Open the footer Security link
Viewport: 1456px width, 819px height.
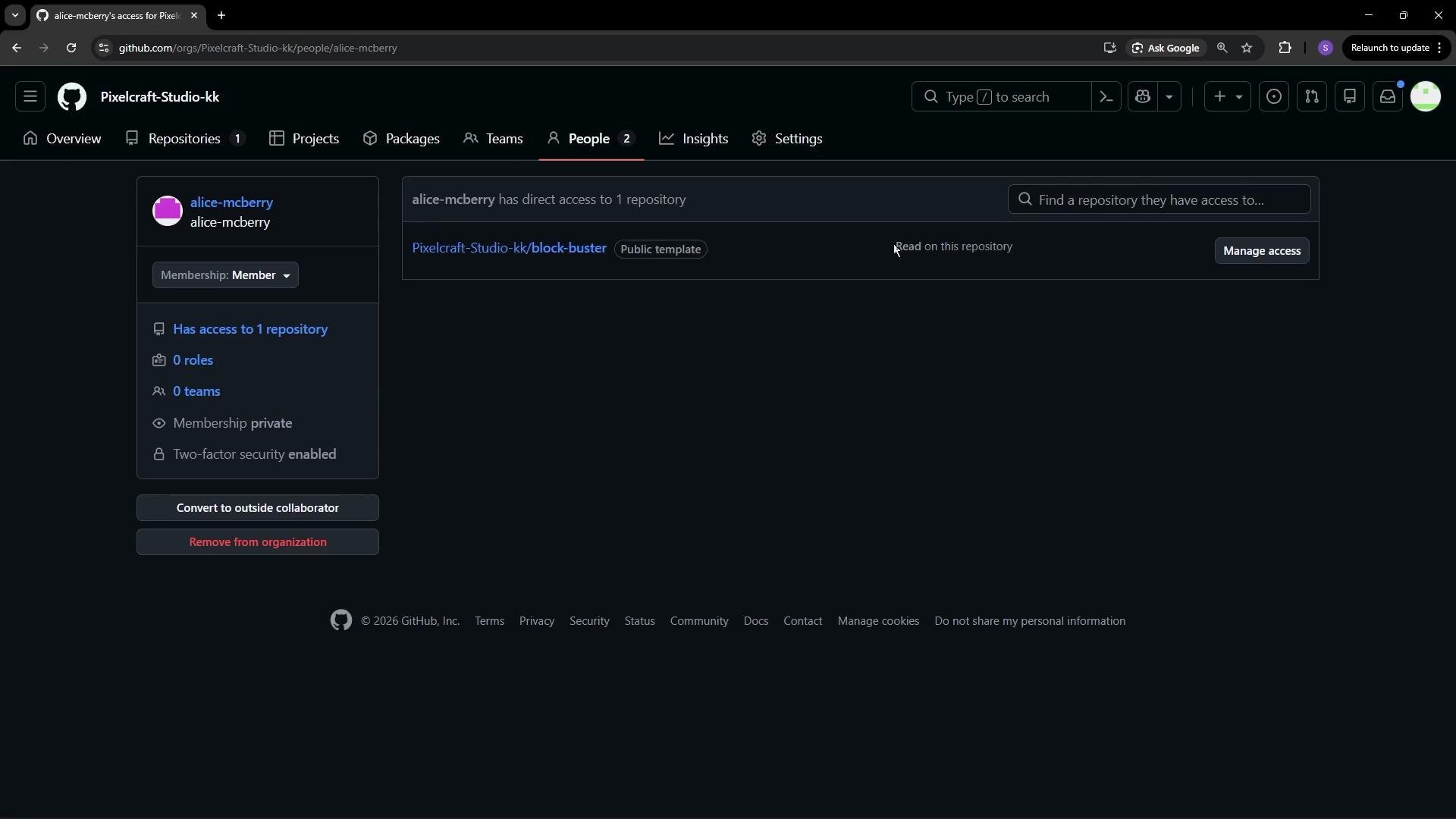click(589, 621)
